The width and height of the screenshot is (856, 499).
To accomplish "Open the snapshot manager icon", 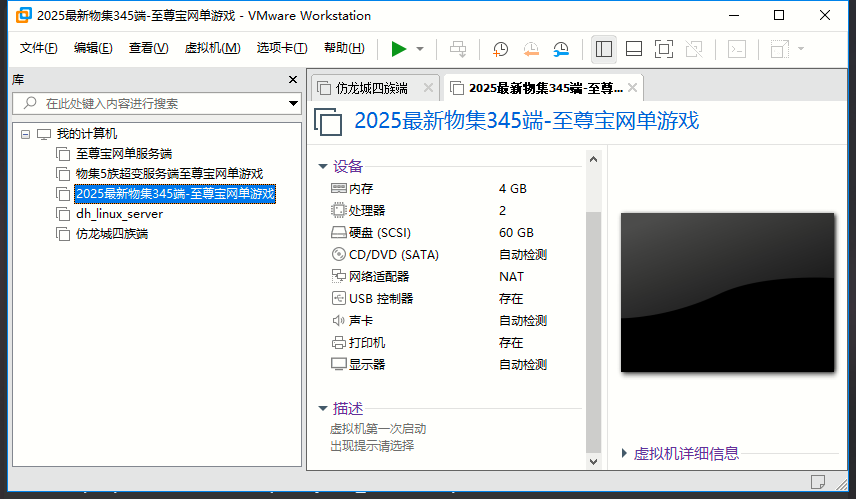I will click(x=561, y=49).
